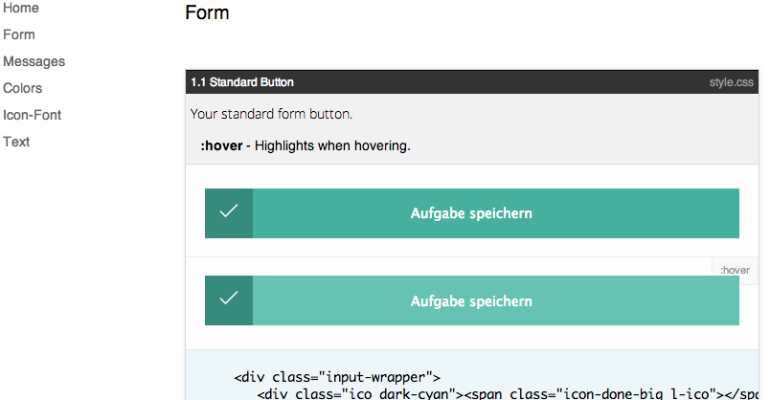Click 'Highlights when hovering' text
The image size is (770, 400).
coord(332,146)
